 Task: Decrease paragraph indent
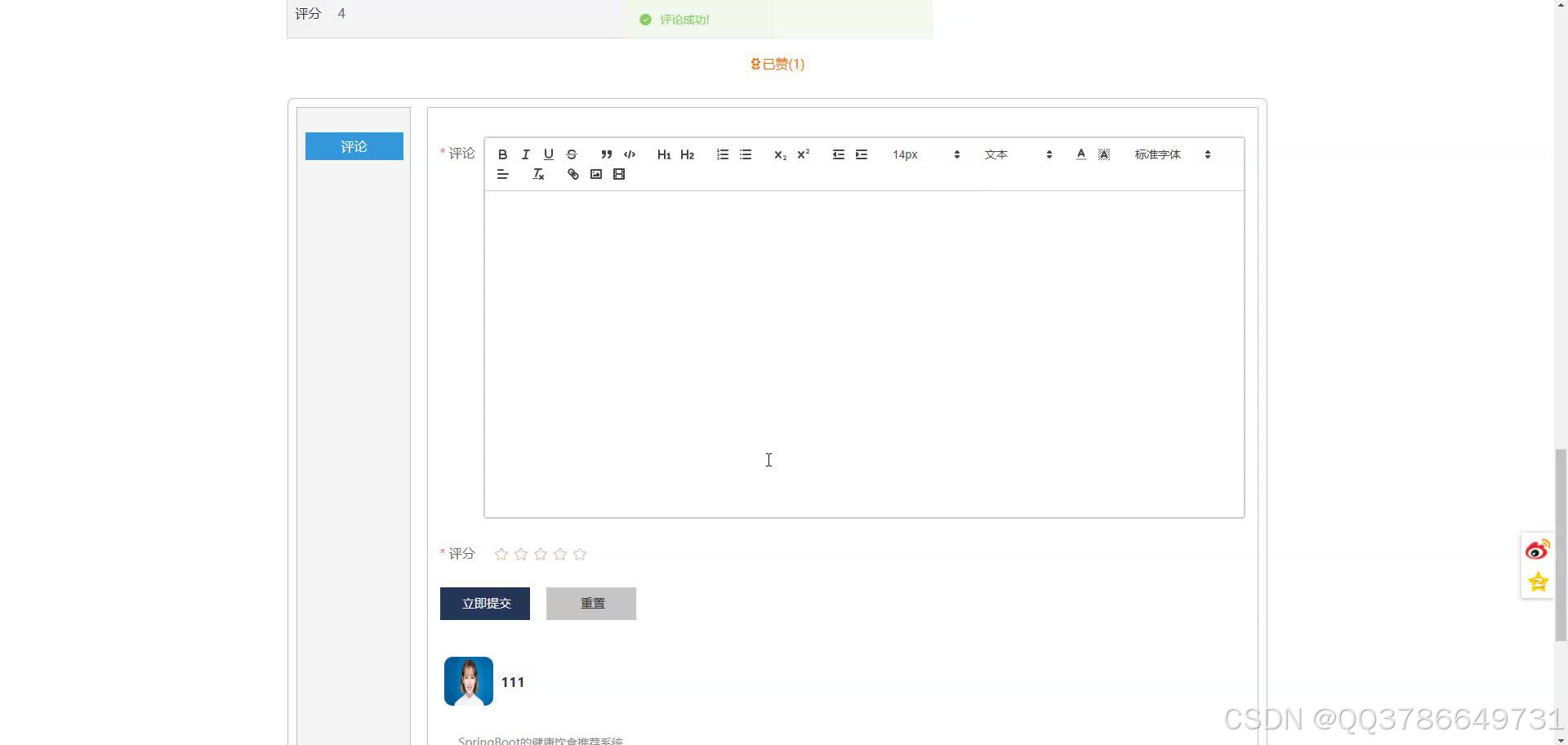coord(839,154)
